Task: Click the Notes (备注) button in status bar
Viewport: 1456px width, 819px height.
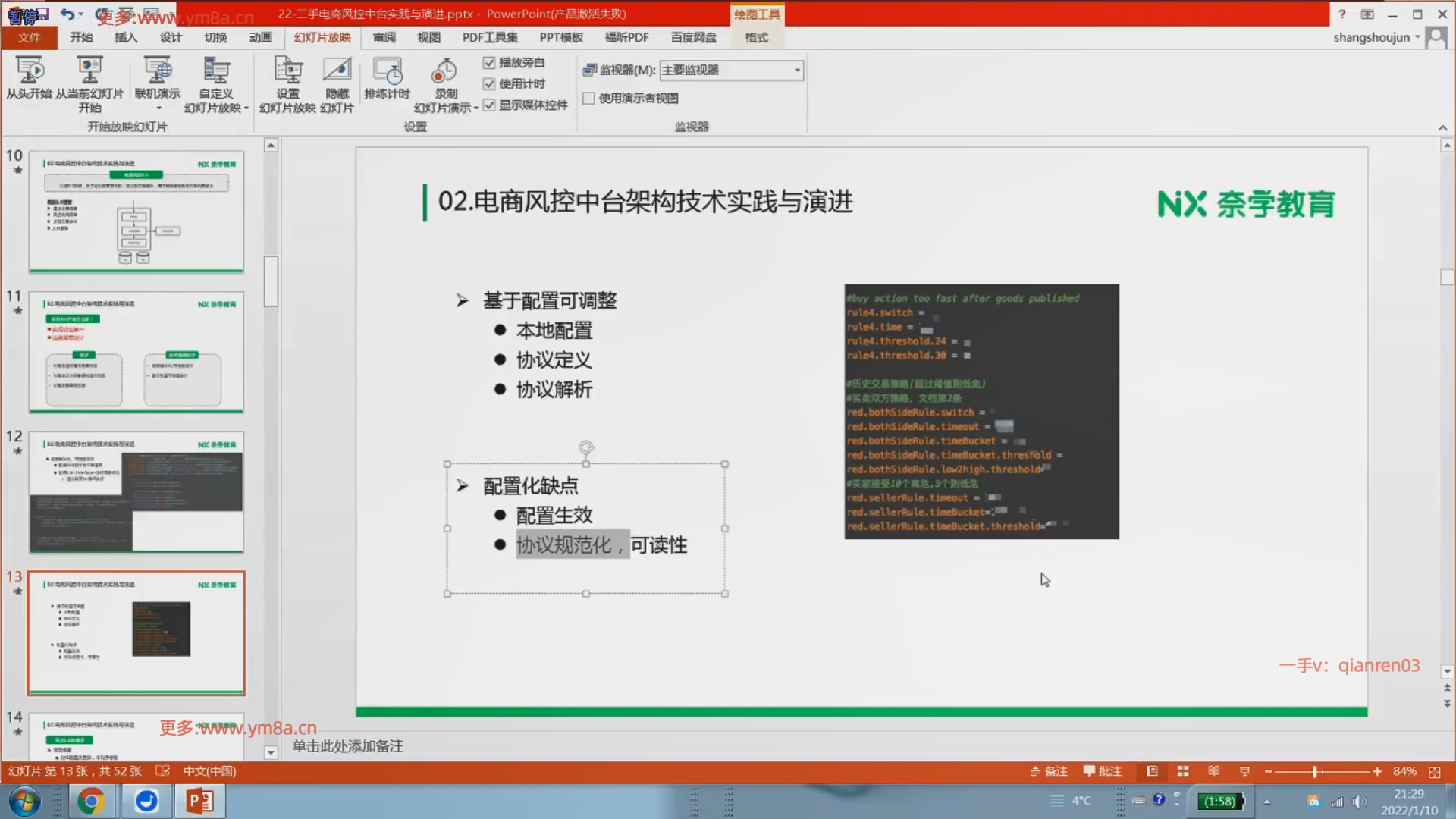Action: (1049, 771)
